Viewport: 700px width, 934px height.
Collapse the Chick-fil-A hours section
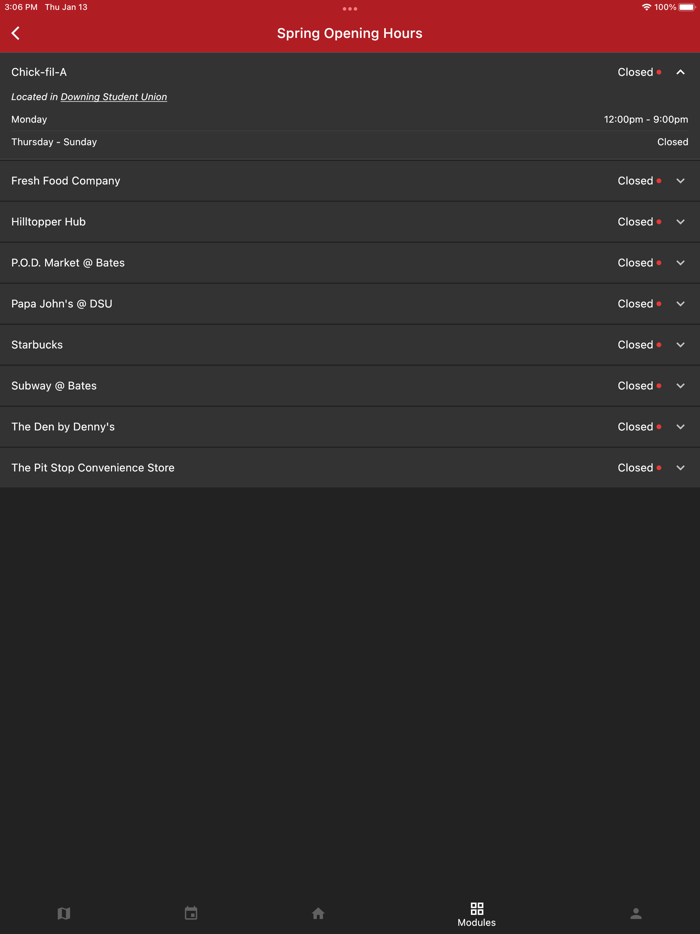point(680,72)
